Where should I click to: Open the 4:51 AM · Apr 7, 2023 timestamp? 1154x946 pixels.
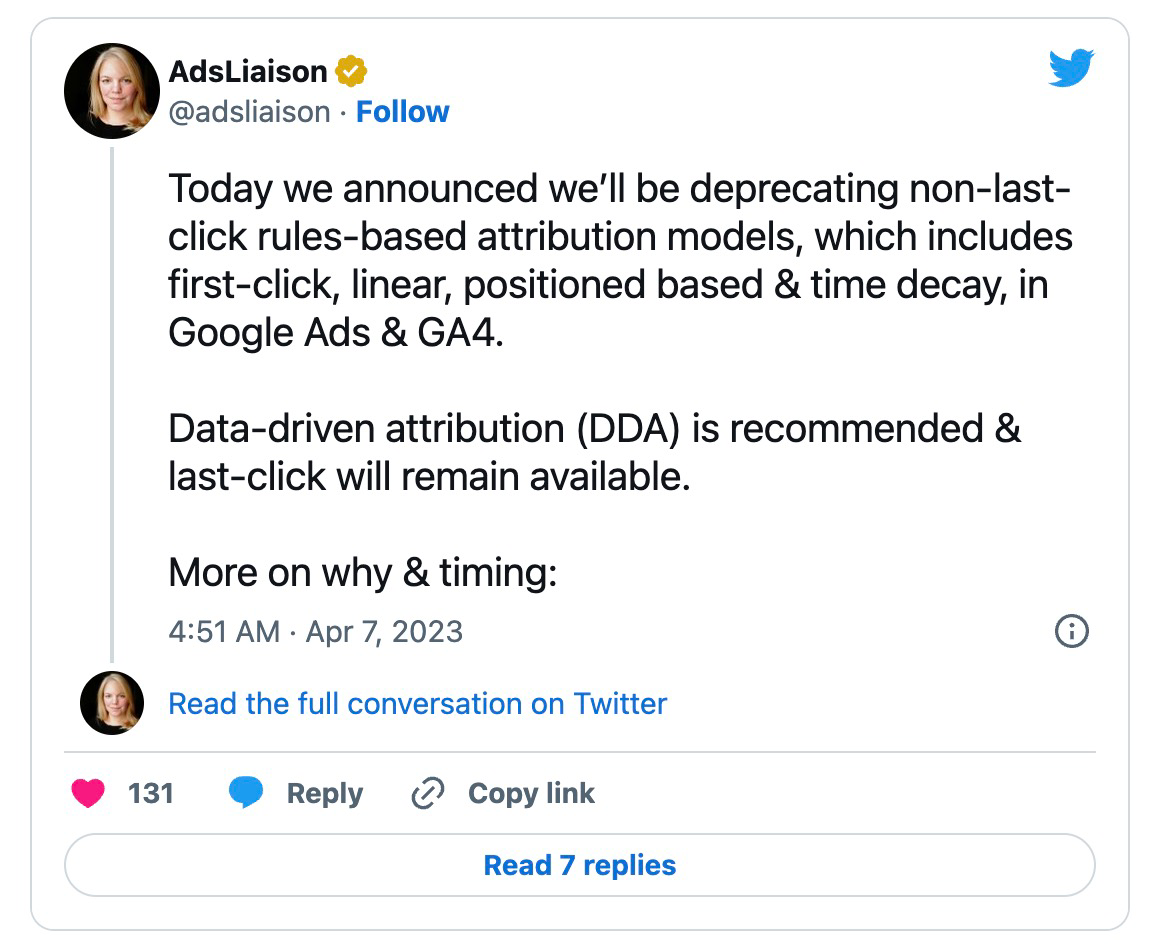[315, 632]
